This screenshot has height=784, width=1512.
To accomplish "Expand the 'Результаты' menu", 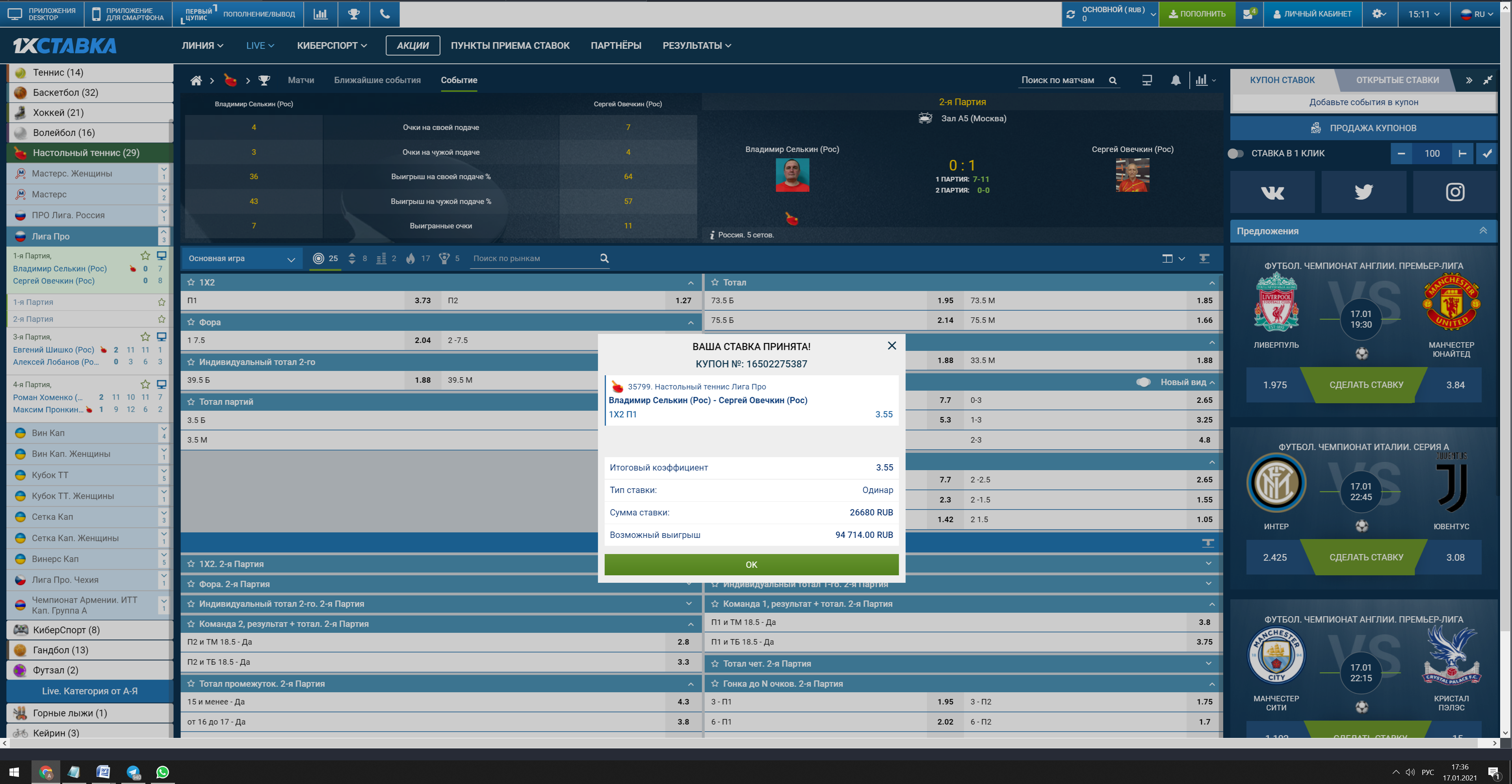I will point(696,46).
